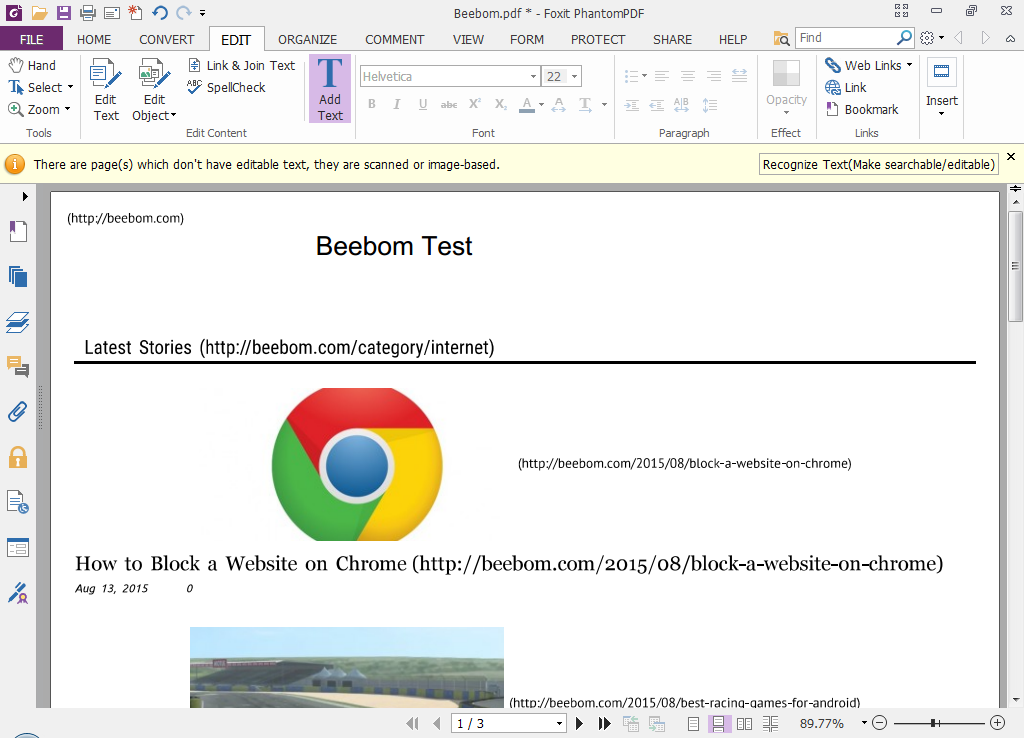The height and width of the screenshot is (738, 1024).
Task: Click Recognize Text(Make searchable/editable) button
Action: tap(878, 165)
